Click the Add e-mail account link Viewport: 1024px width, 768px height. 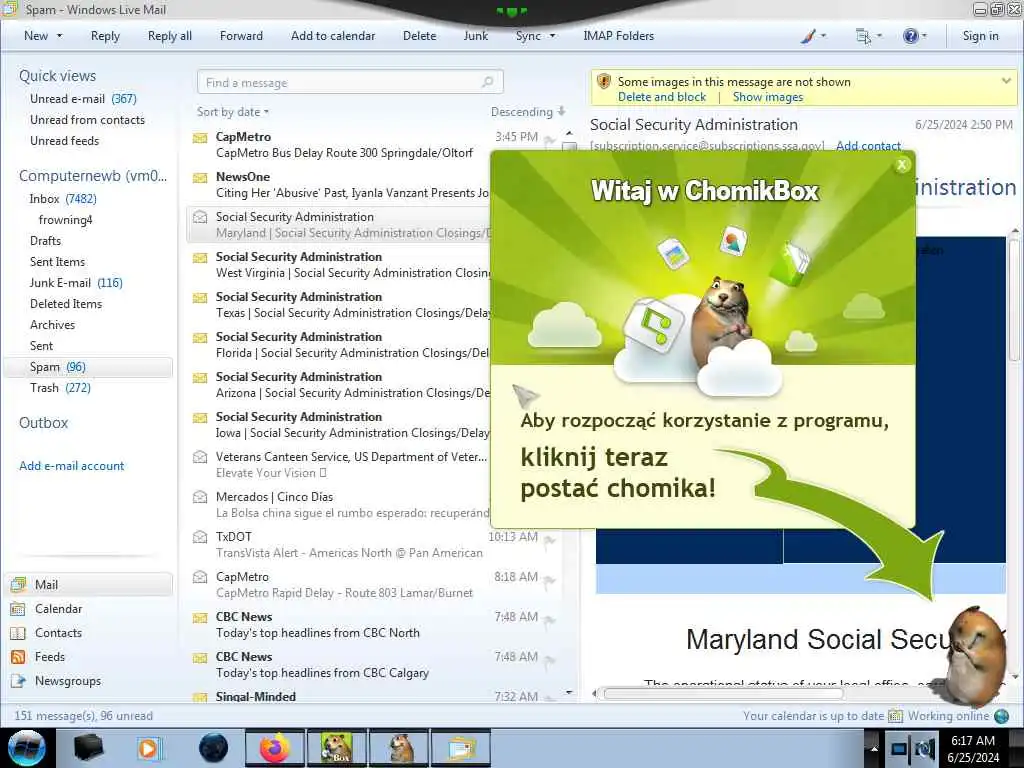coord(71,466)
